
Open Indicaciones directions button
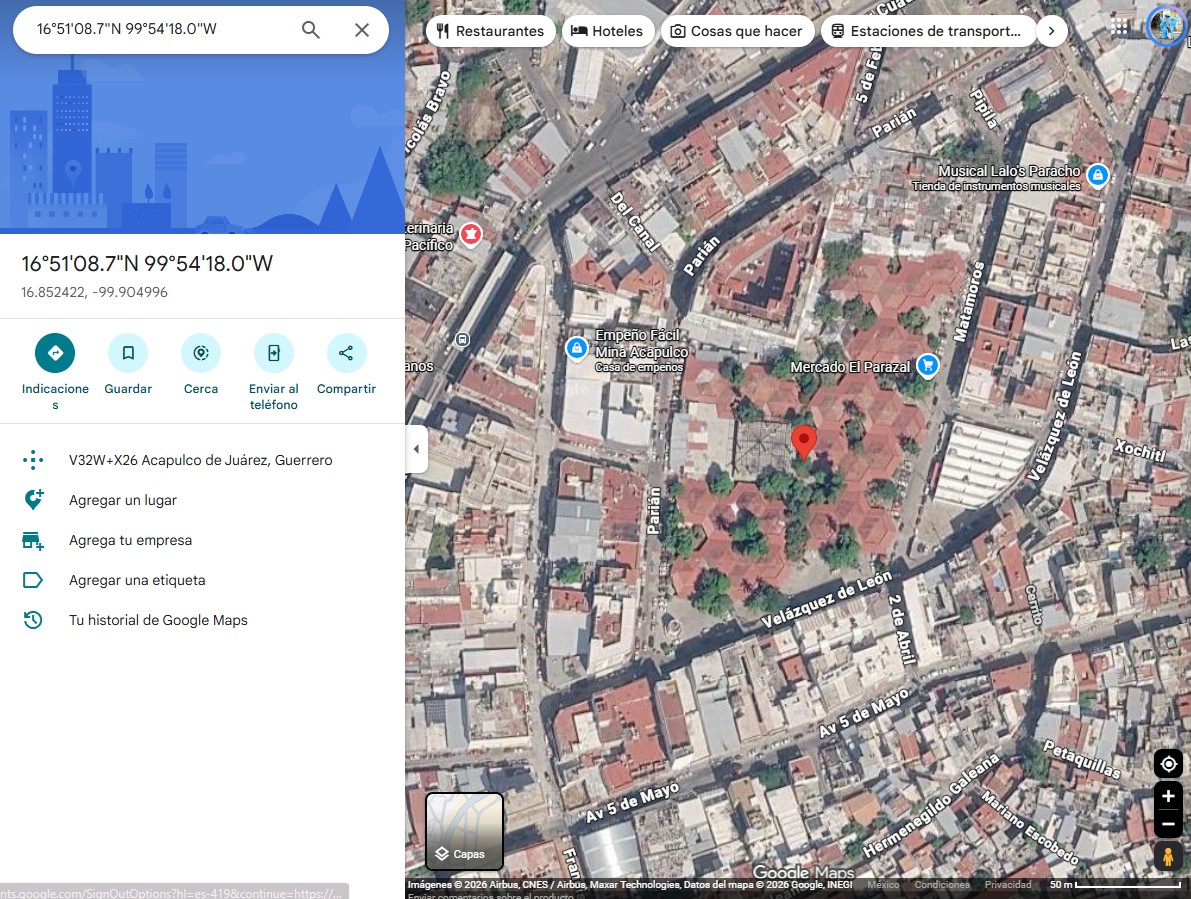55,353
